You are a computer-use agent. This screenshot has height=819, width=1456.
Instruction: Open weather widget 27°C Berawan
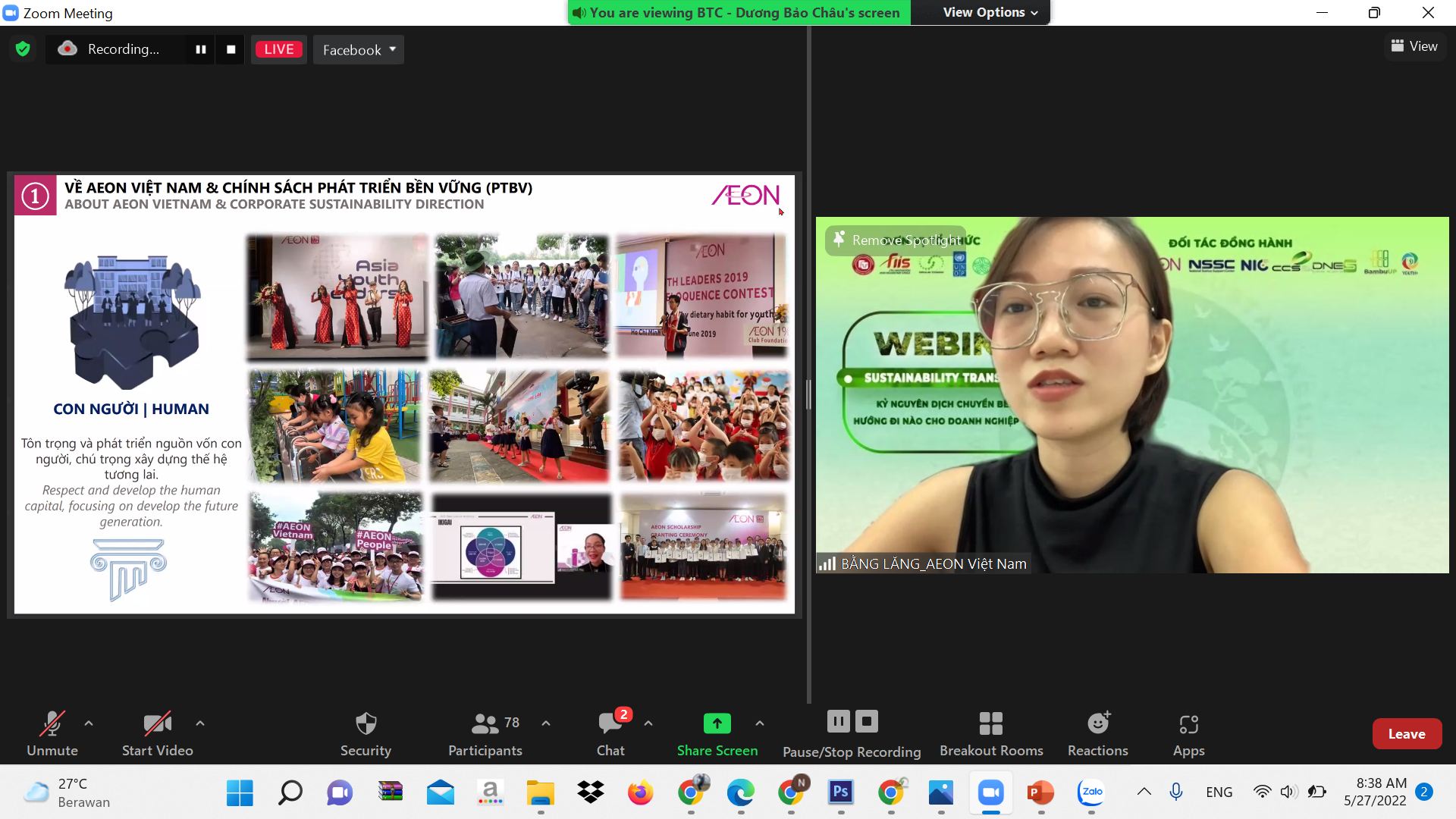tap(67, 792)
